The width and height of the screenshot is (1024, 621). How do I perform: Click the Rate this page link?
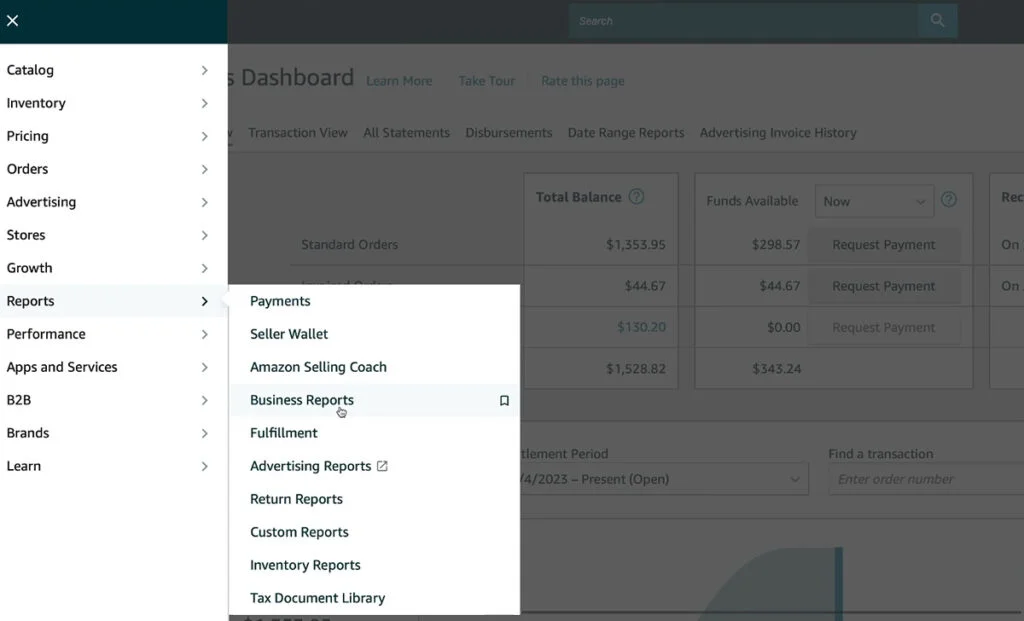coord(581,81)
